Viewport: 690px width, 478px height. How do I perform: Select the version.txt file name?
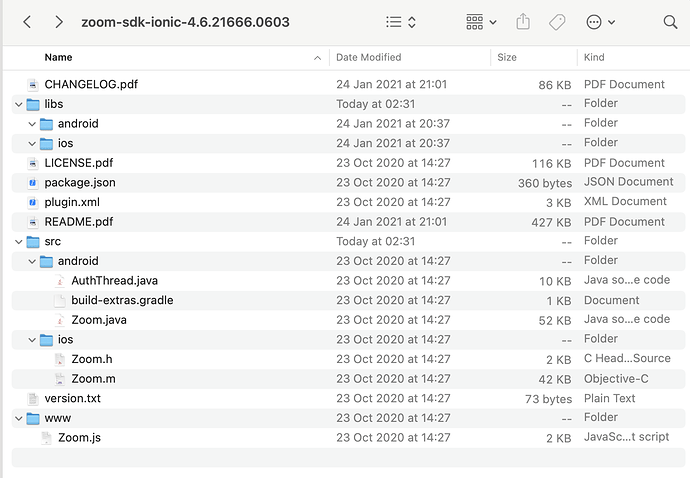tap(73, 398)
